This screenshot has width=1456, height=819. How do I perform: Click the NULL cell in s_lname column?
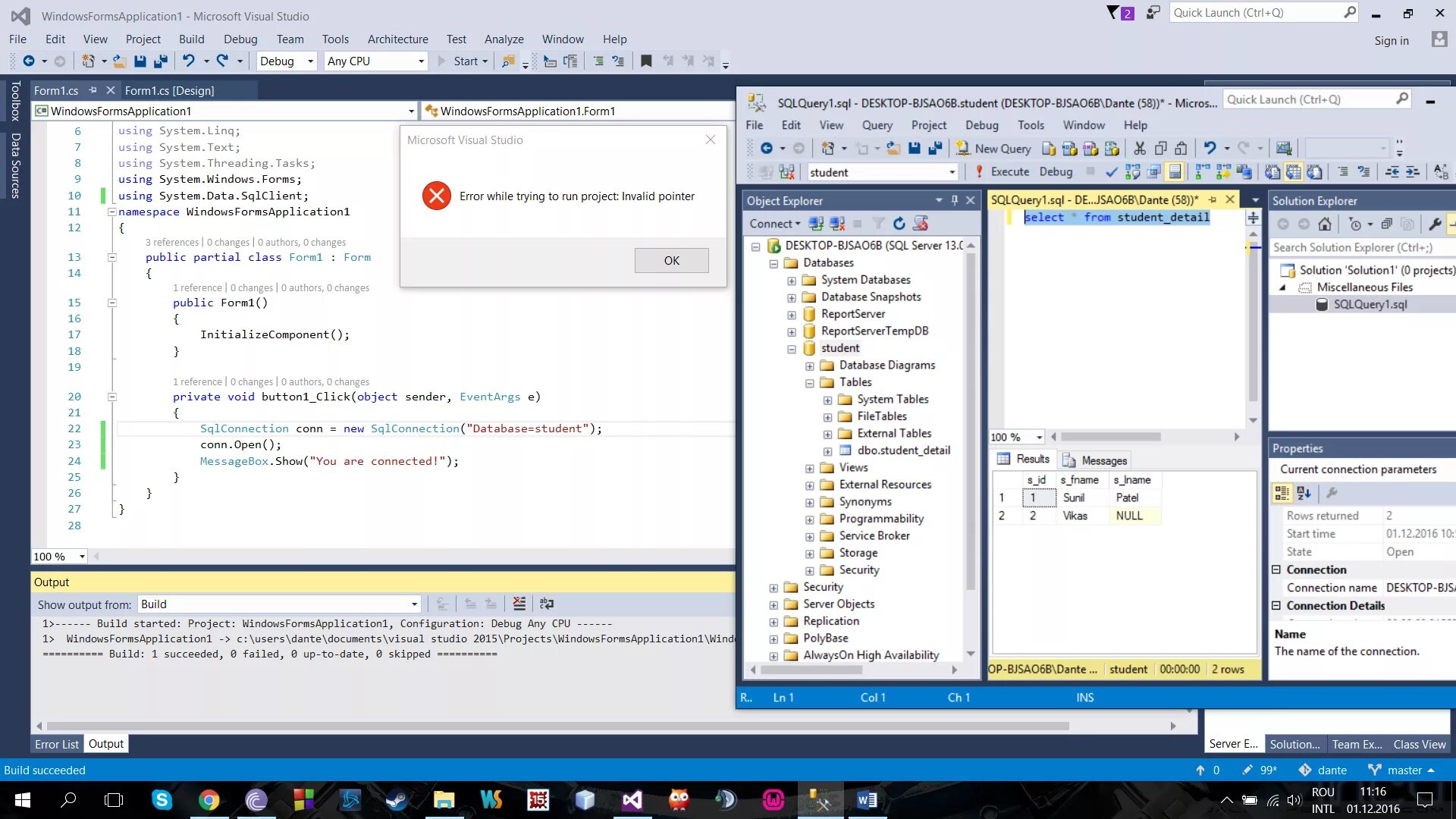(1135, 516)
